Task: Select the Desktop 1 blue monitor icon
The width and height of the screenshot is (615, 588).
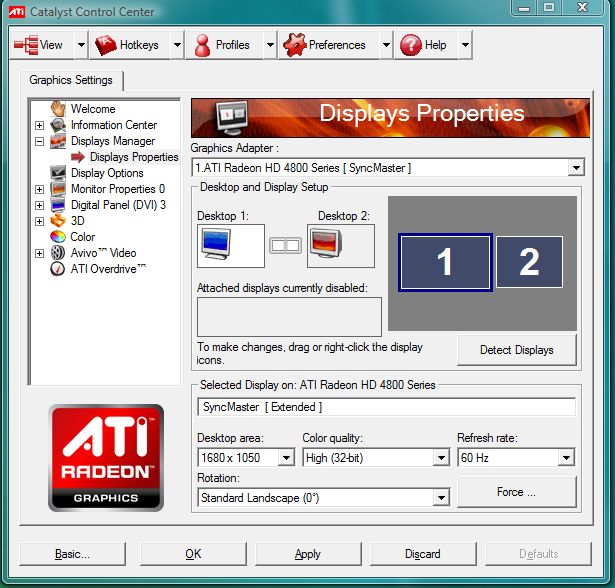Action: pyautogui.click(x=216, y=244)
